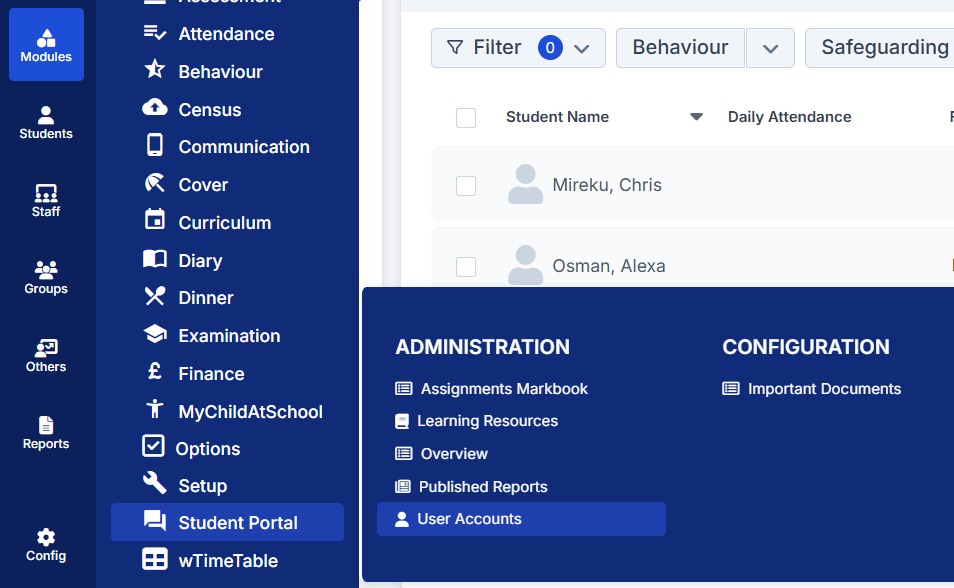The height and width of the screenshot is (588, 954).
Task: Select the checkbox for Osman, Alexa
Action: click(466, 266)
